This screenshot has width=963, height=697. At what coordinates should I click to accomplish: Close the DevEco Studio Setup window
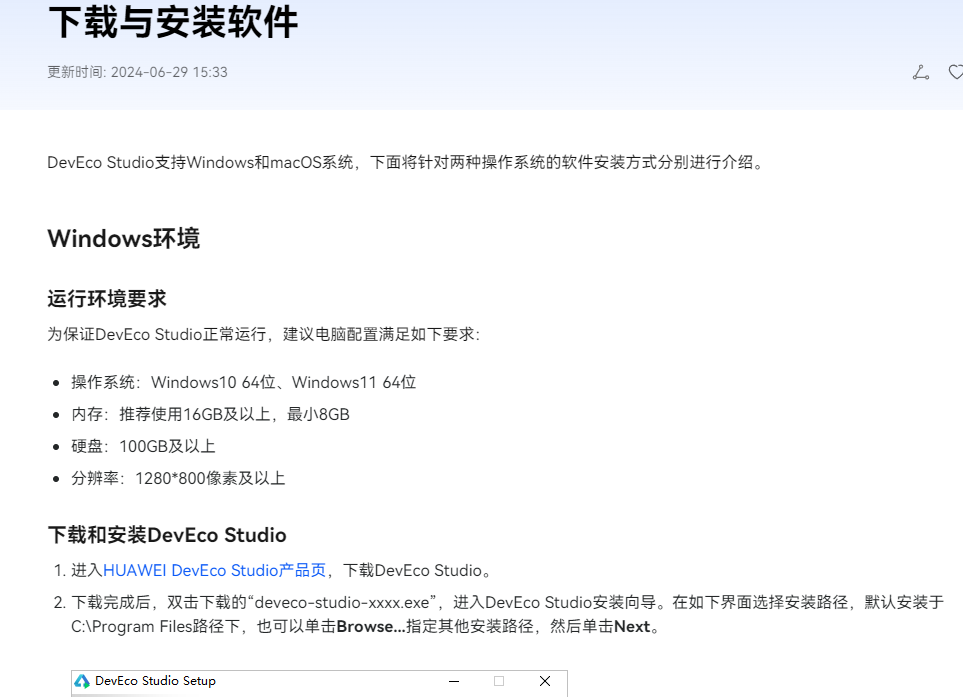(x=545, y=681)
